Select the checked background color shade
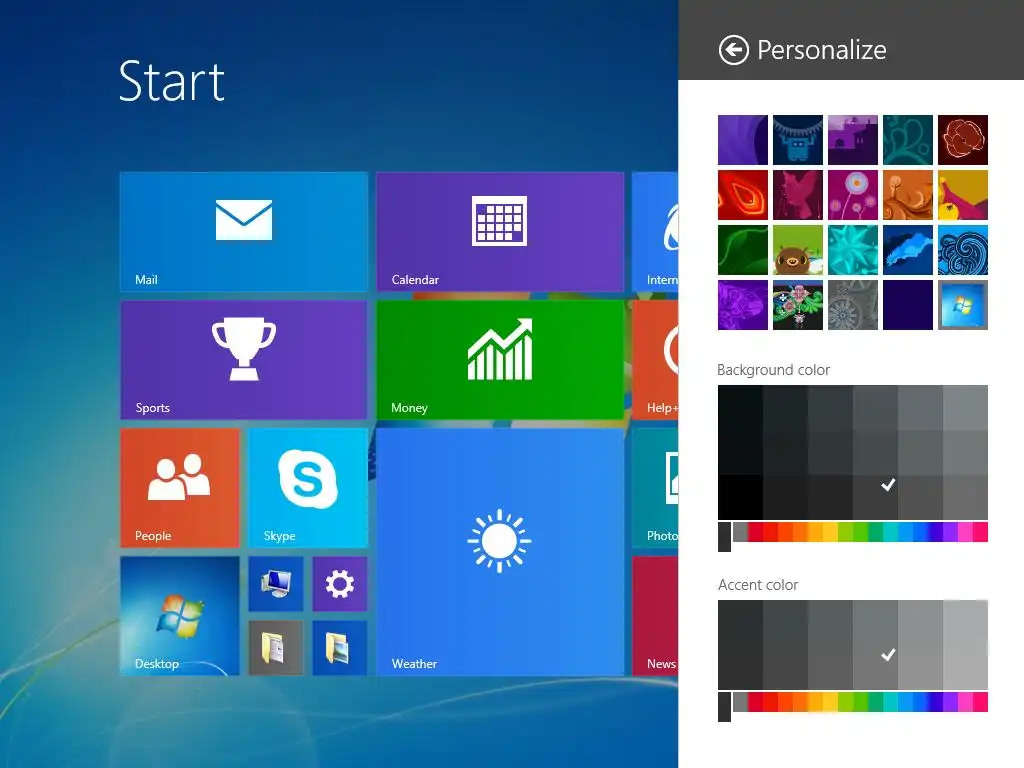 click(x=875, y=497)
